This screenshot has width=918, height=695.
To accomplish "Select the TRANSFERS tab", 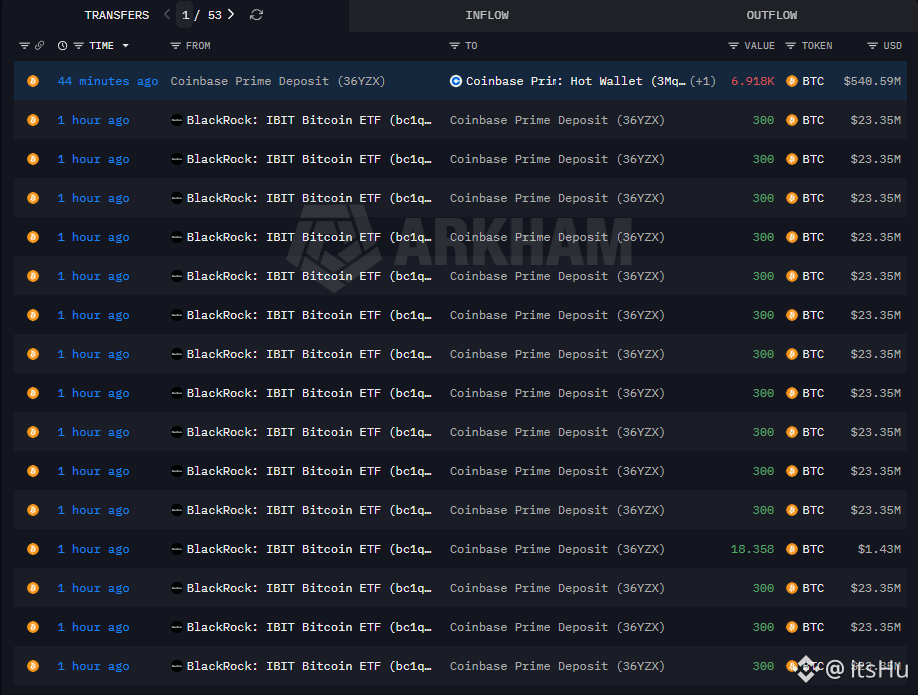I will [117, 15].
